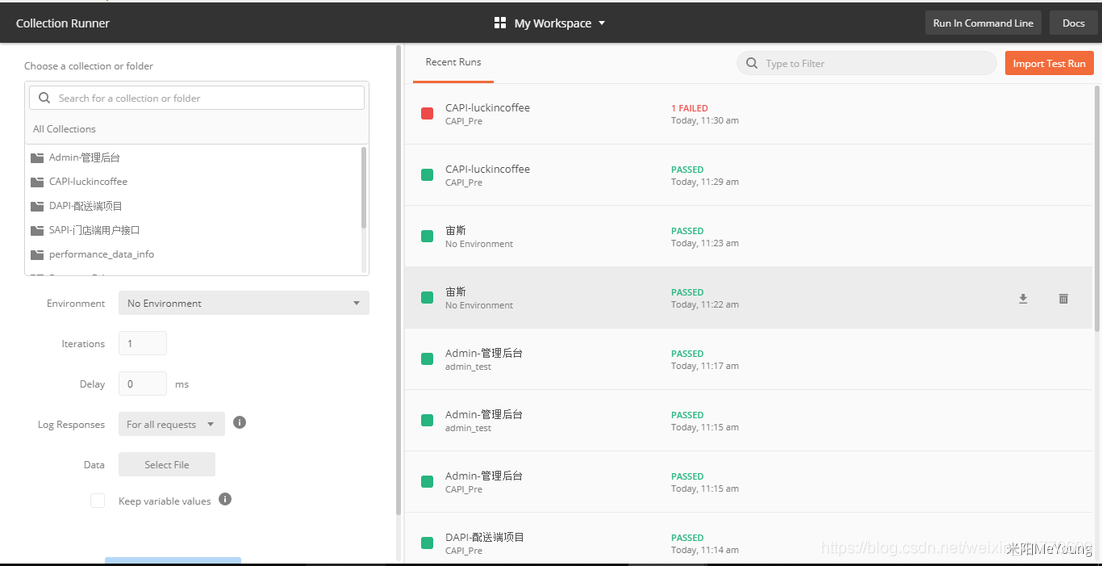Click the Iterations input field

pyautogui.click(x=143, y=343)
